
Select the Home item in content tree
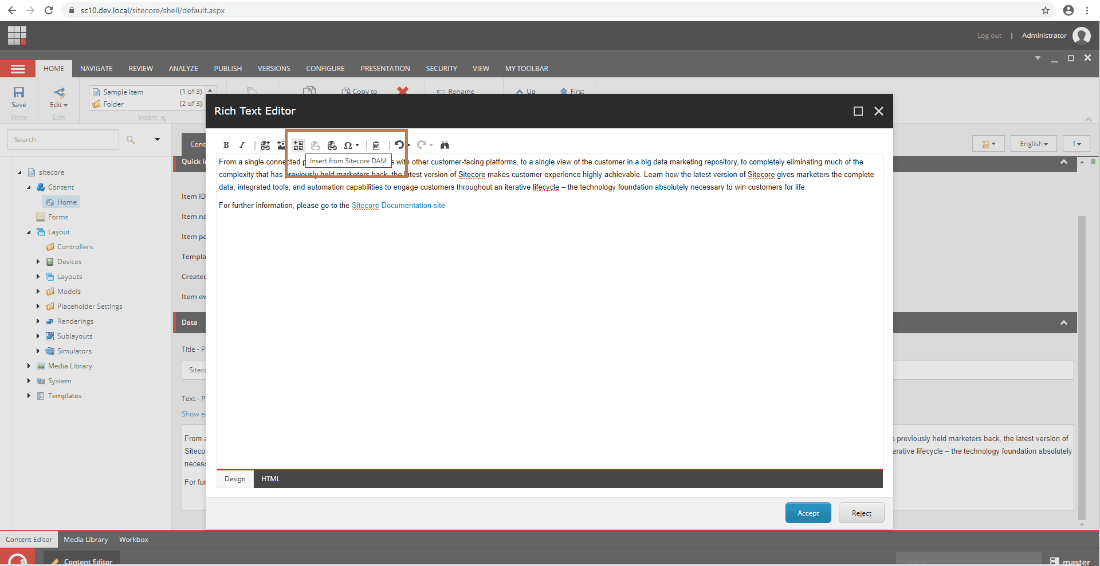[x=62, y=202]
